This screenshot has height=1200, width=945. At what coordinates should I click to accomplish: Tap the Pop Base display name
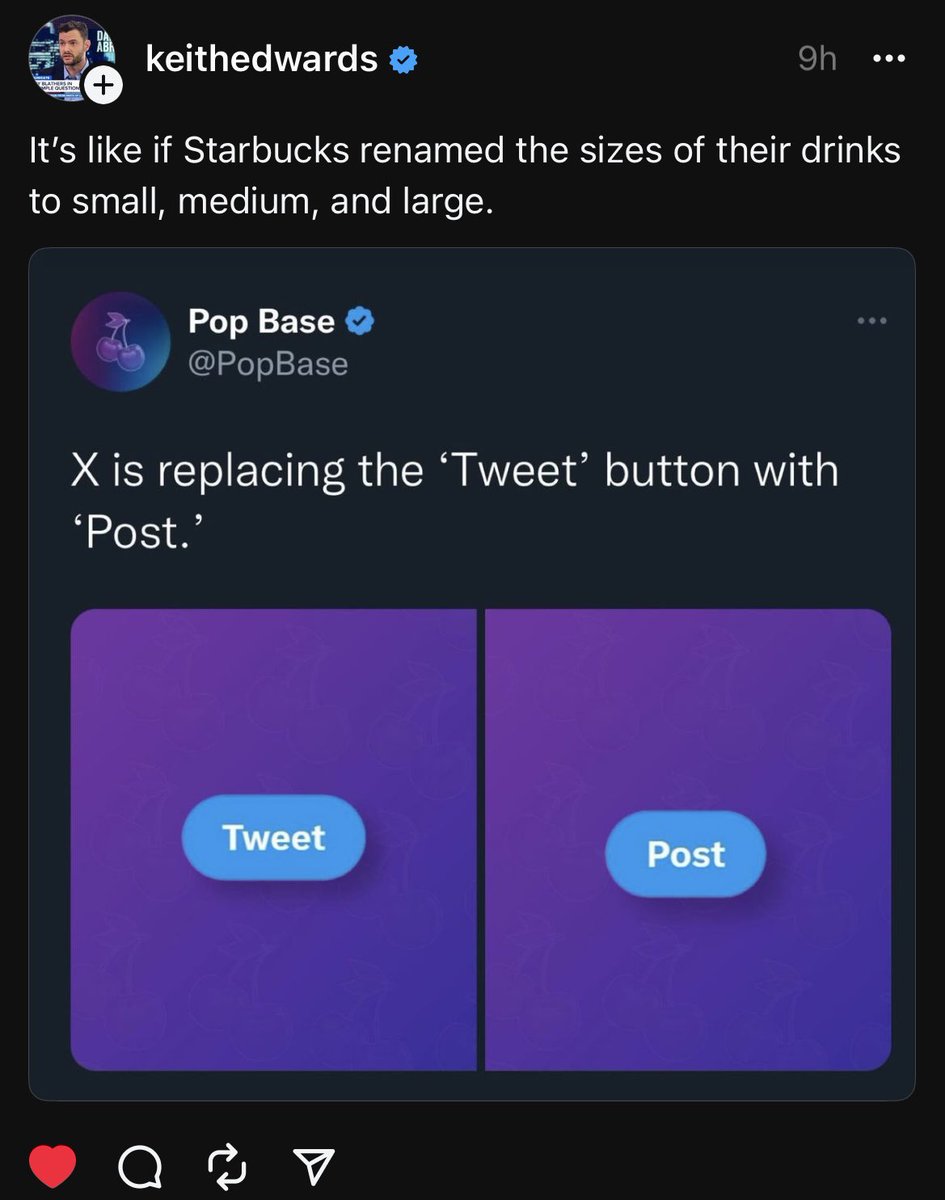tap(261, 321)
